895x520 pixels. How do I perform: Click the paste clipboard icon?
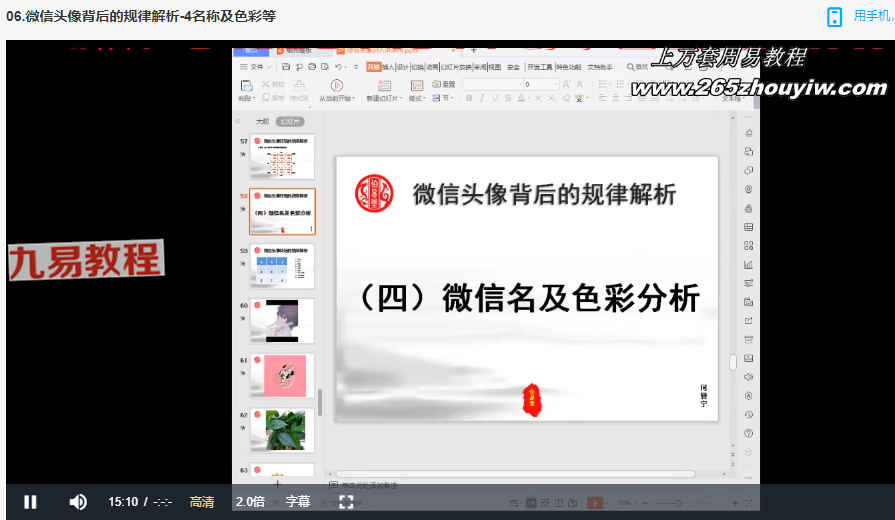(246, 86)
